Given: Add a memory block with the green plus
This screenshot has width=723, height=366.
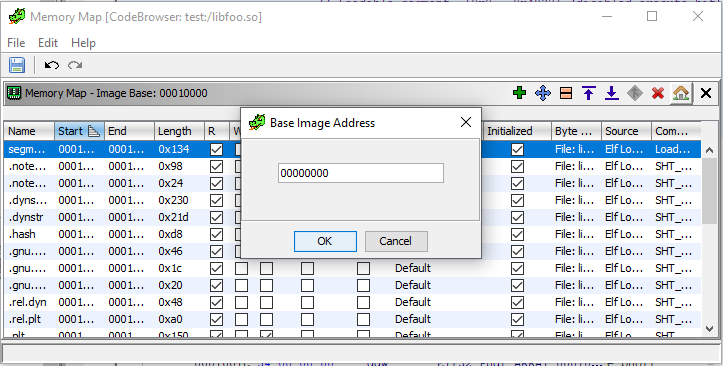Looking at the screenshot, I should pyautogui.click(x=520, y=93).
